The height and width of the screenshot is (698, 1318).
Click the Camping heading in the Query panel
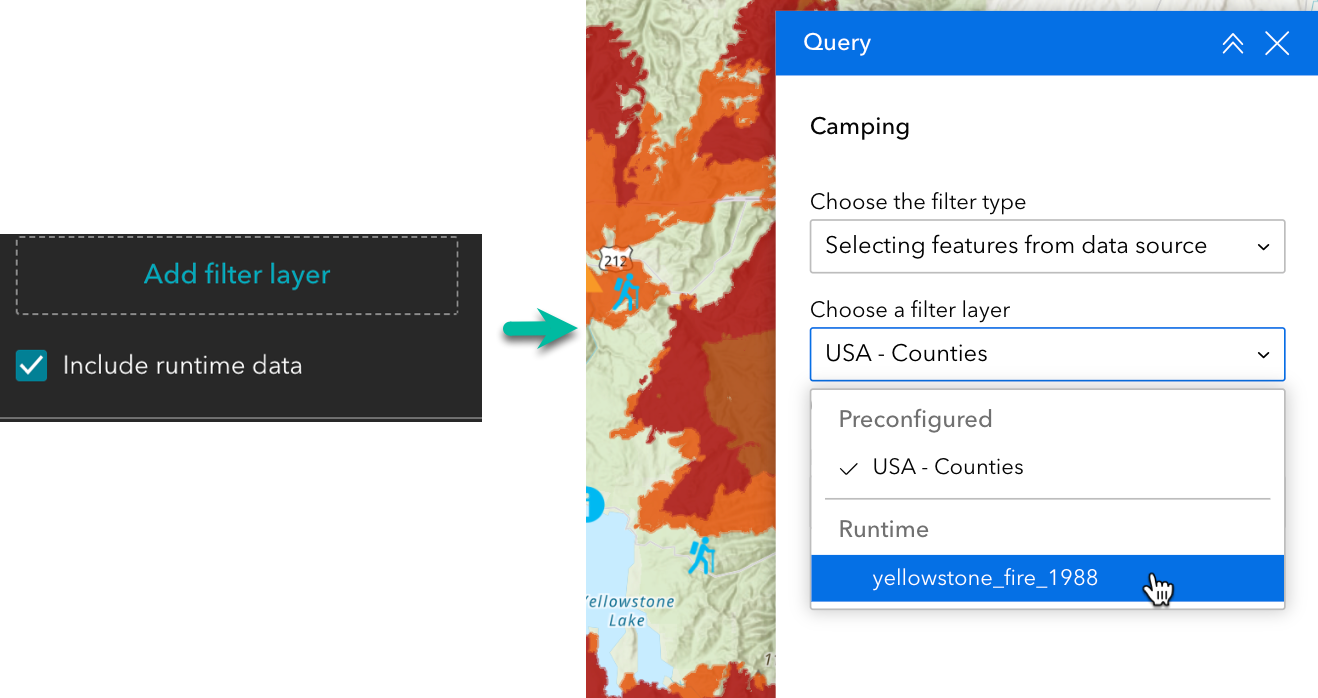(859, 126)
